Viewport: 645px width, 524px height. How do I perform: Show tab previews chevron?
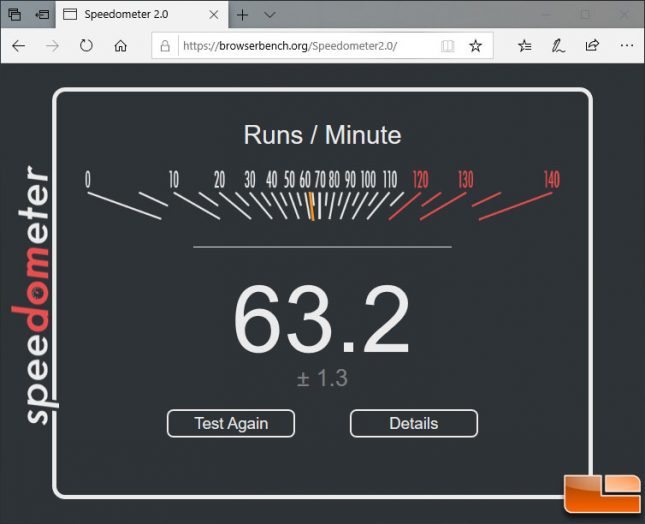pos(269,15)
